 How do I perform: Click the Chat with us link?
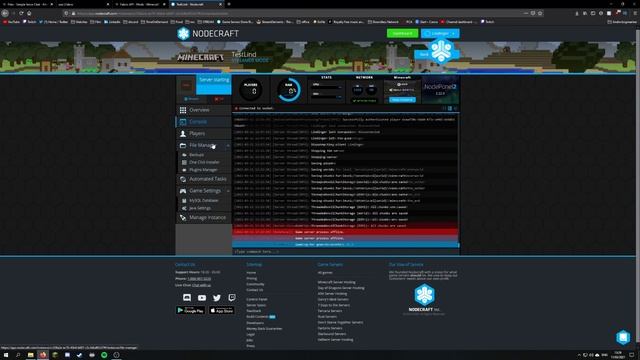coord(201,285)
